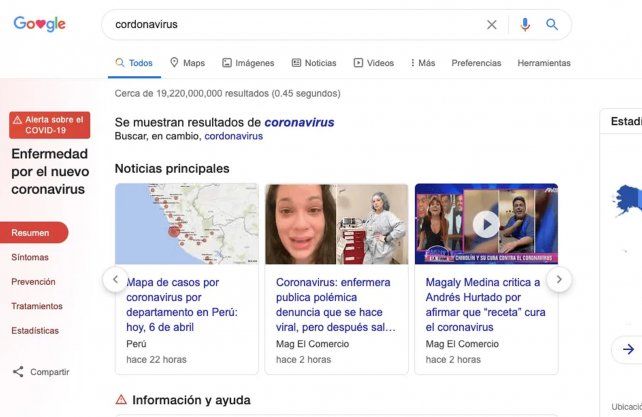Viewport: 642px width, 417px height.
Task: Click the Alerta sobre el COVID-19 badge
Action: point(50,125)
